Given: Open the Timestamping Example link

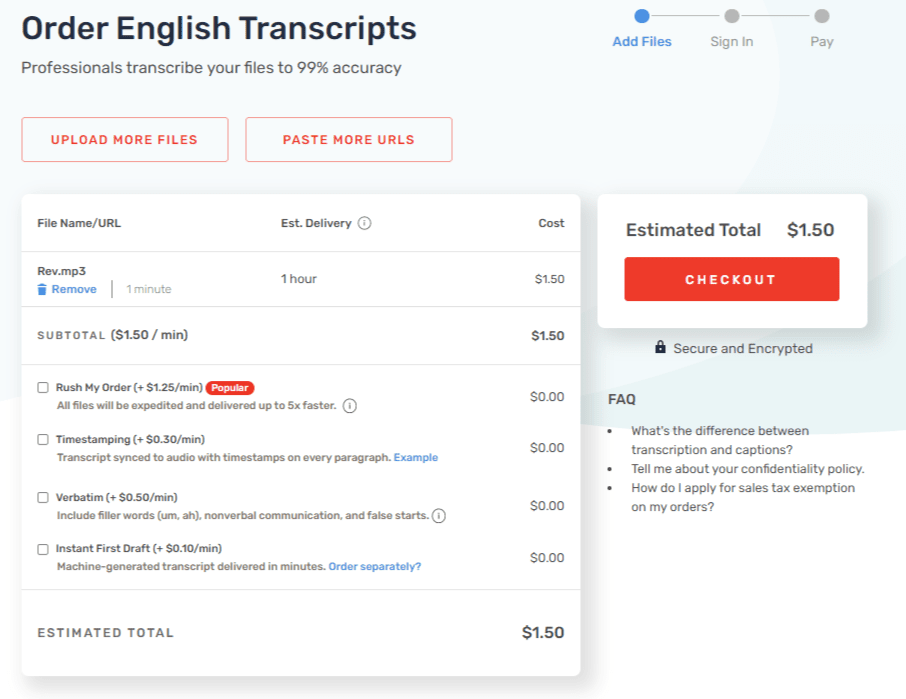Looking at the screenshot, I should coord(416,458).
